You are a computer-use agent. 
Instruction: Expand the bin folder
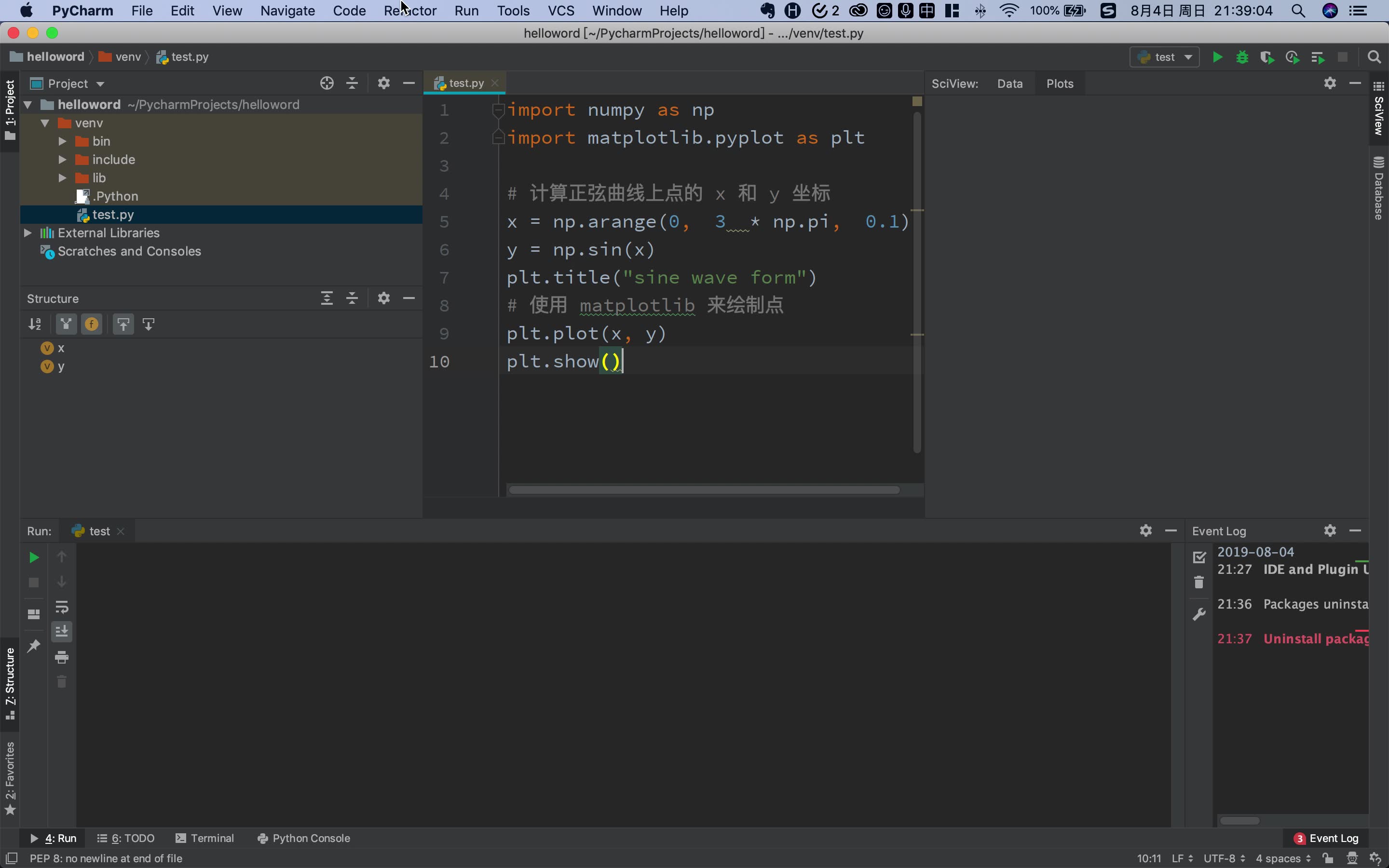63,141
